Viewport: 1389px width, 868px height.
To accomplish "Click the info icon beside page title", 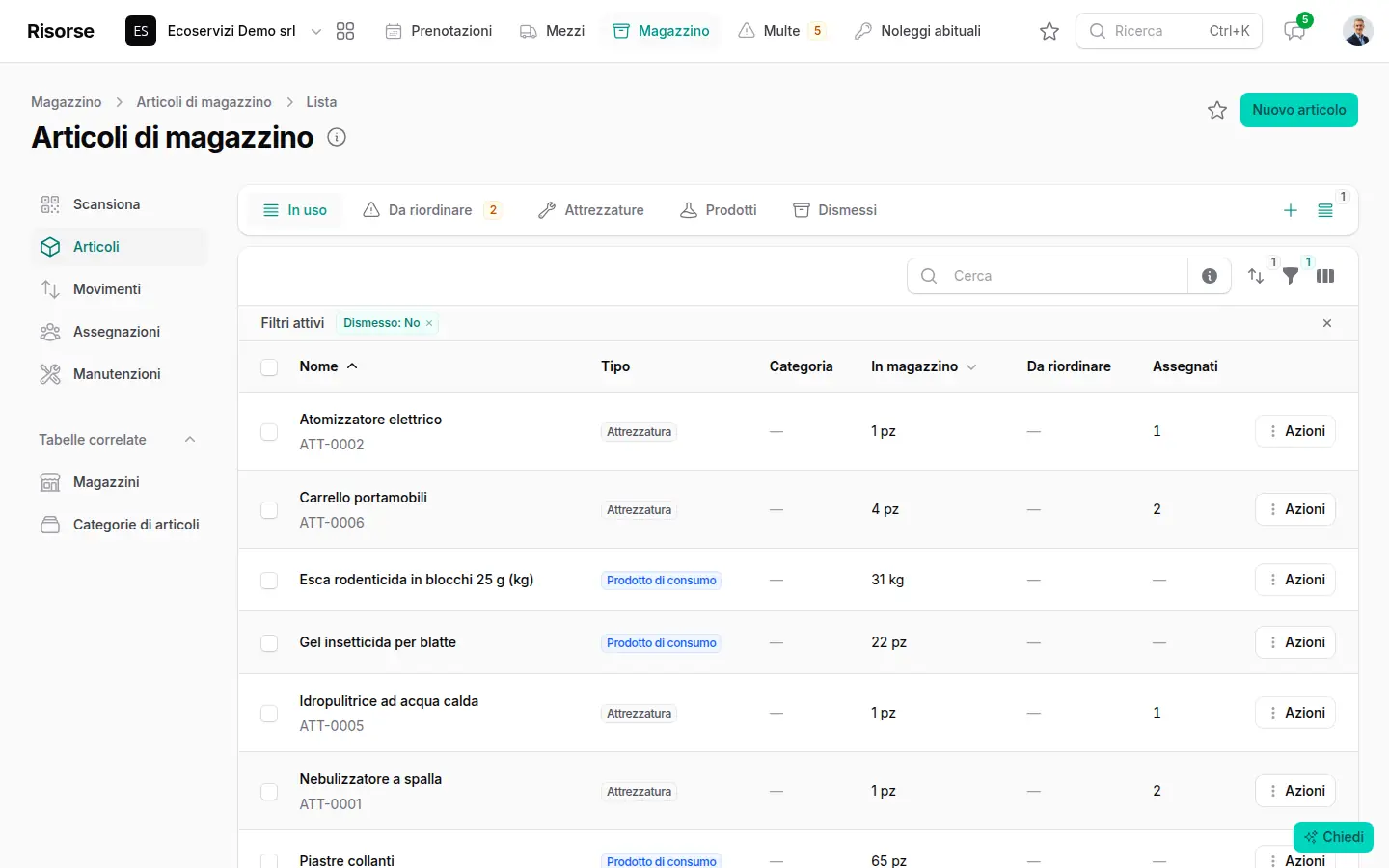I will [x=337, y=137].
